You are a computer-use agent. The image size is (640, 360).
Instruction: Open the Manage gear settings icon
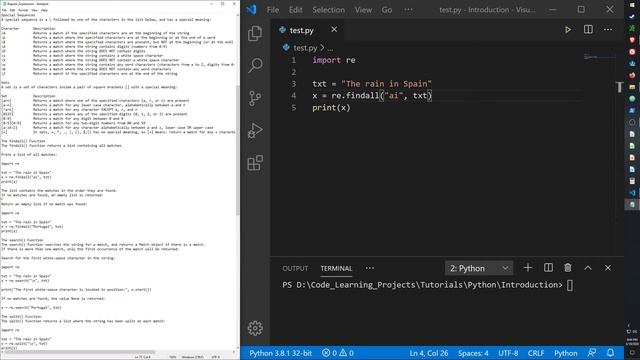(x=255, y=328)
